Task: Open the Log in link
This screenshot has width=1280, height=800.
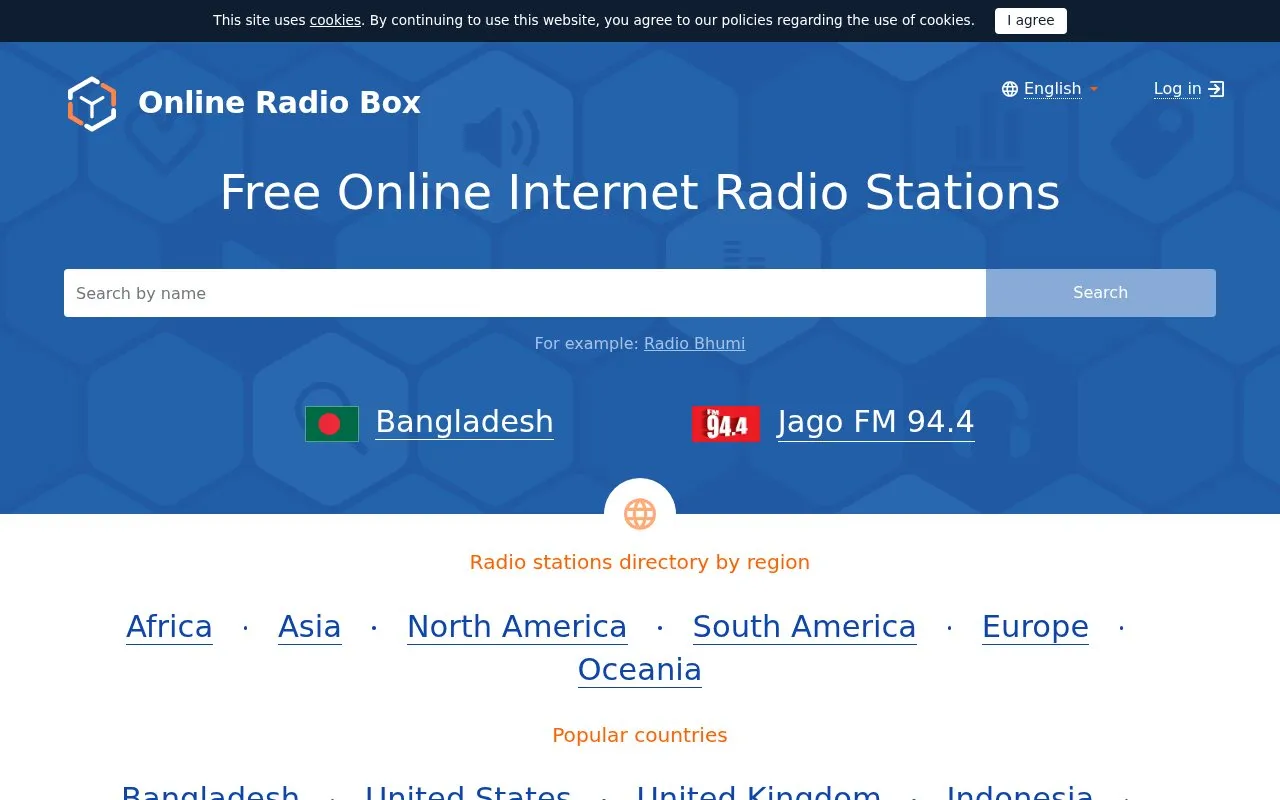Action: [x=1178, y=89]
